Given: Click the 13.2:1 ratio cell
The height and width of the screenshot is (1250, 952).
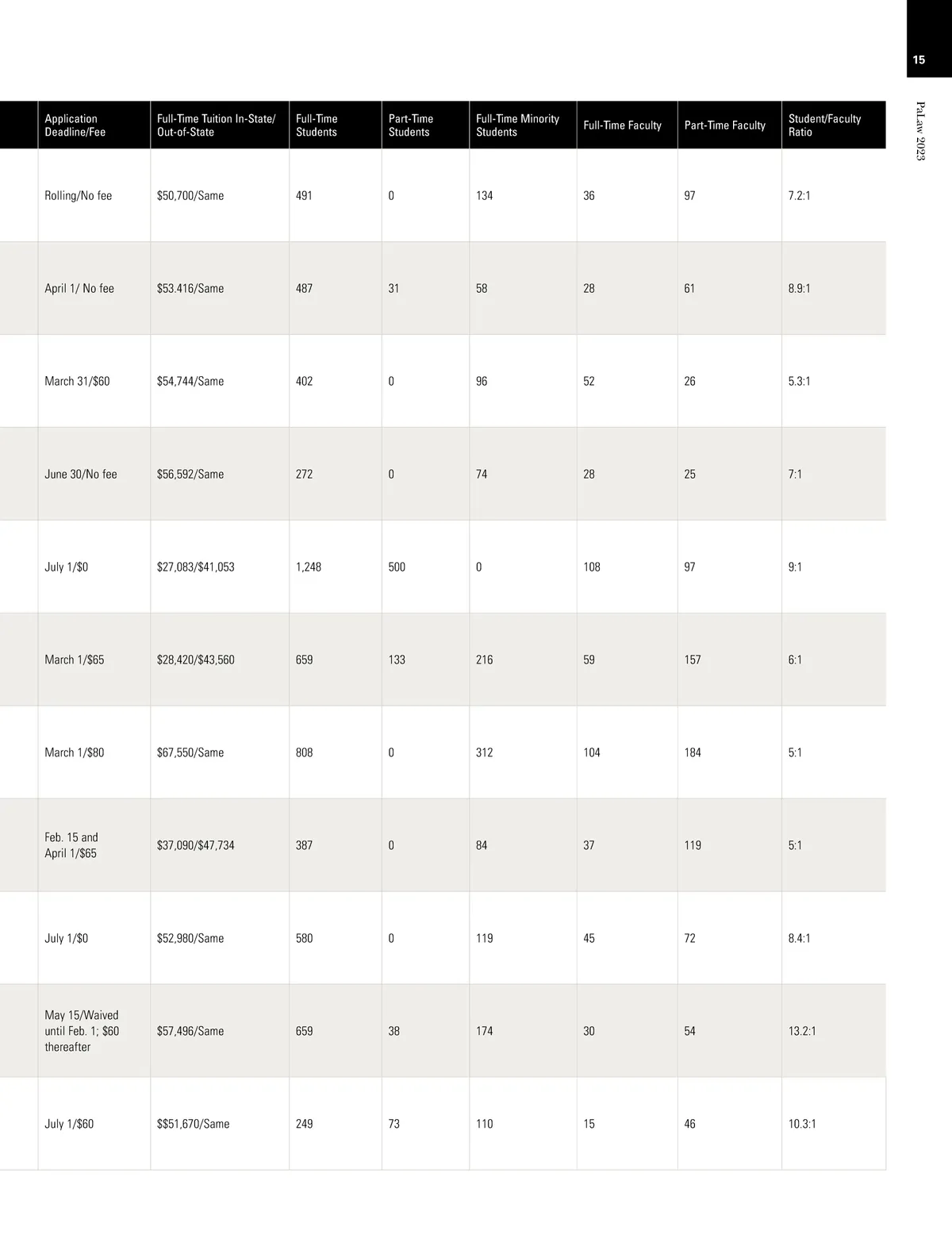Looking at the screenshot, I should coord(802,1031).
